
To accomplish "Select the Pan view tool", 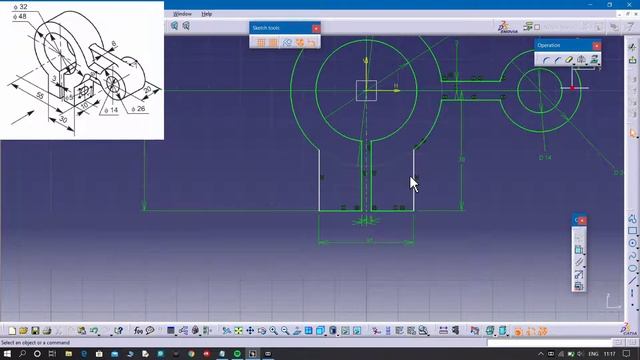I will tap(250, 331).
